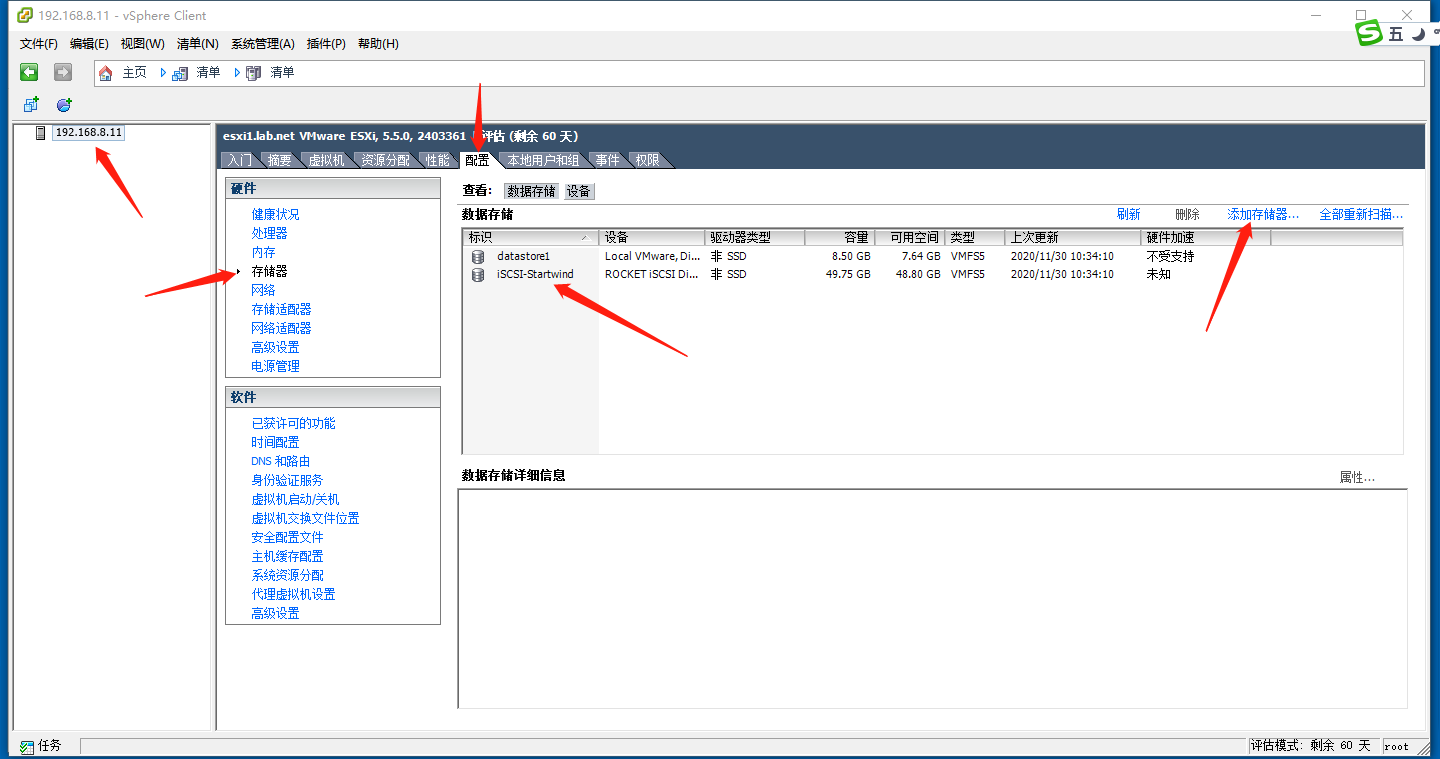Open 虚拟机启动/关机 in software list
The image size is (1440, 759).
click(x=295, y=499)
